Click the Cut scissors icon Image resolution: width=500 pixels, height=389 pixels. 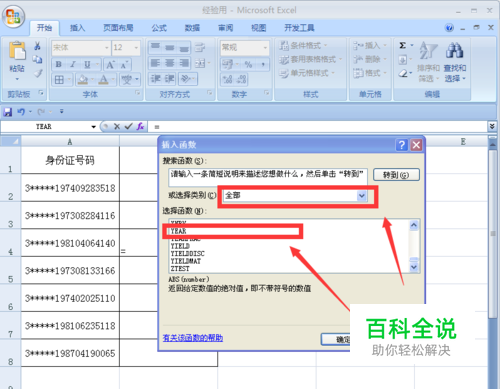tap(37, 46)
